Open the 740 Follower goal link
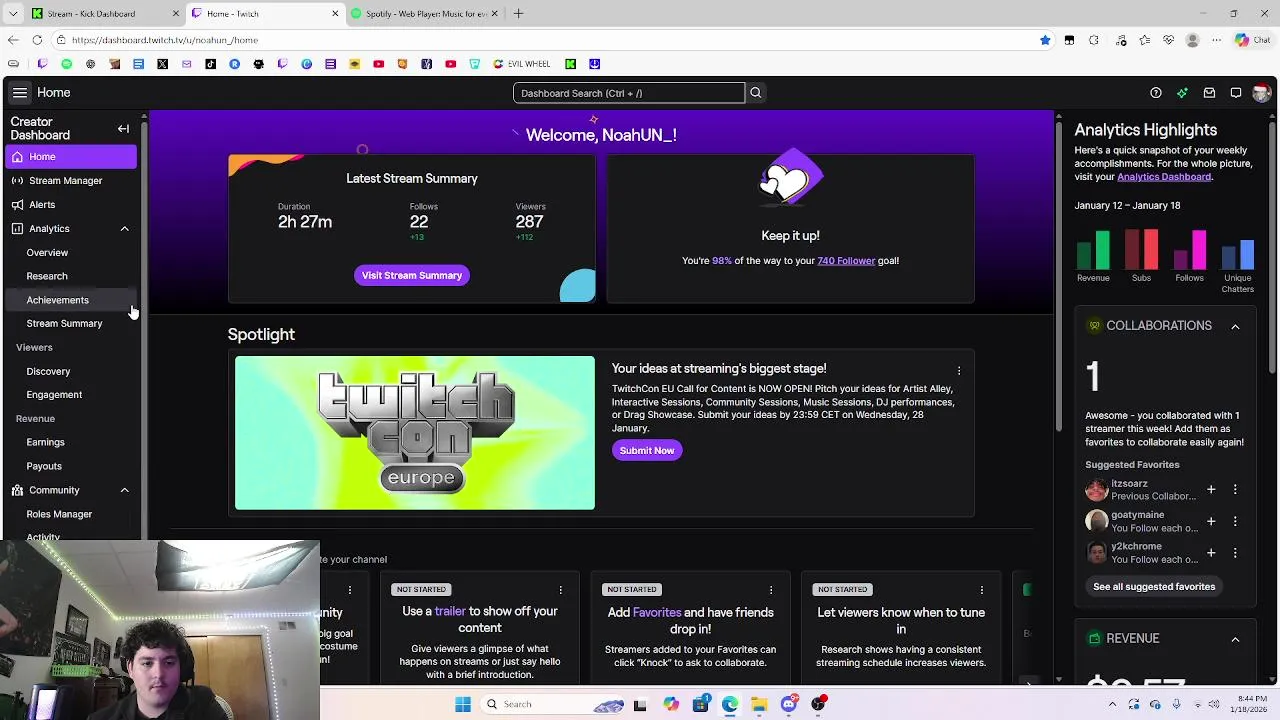The height and width of the screenshot is (720, 1280). (x=846, y=261)
